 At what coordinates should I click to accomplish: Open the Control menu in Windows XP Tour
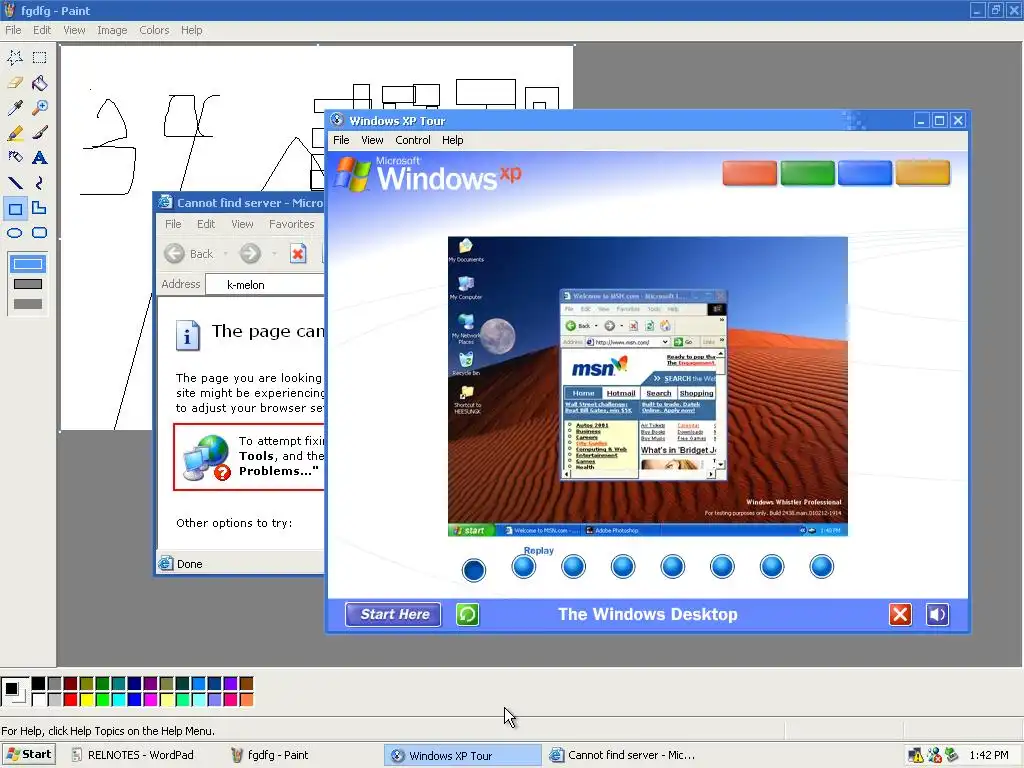click(x=413, y=140)
